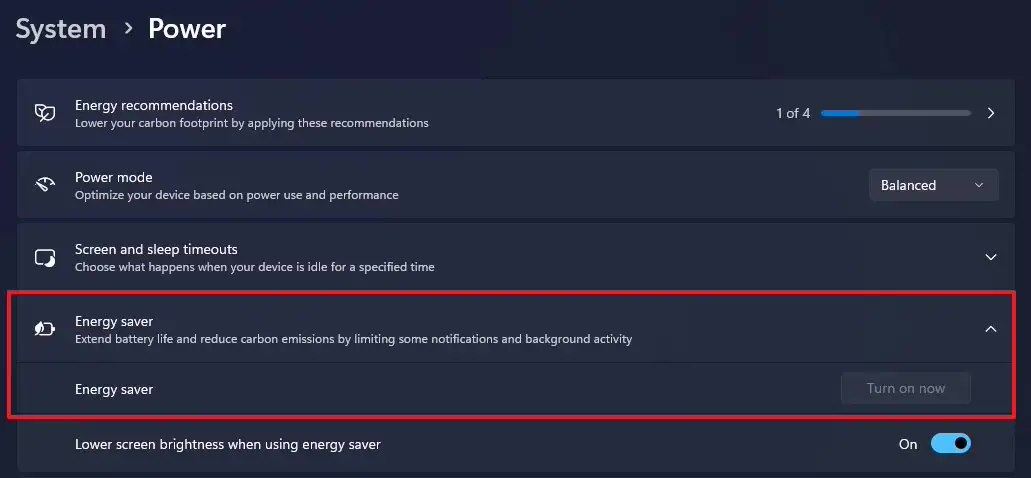1031x478 pixels.
Task: Open Energy recommendations with right arrow
Action: click(x=991, y=113)
